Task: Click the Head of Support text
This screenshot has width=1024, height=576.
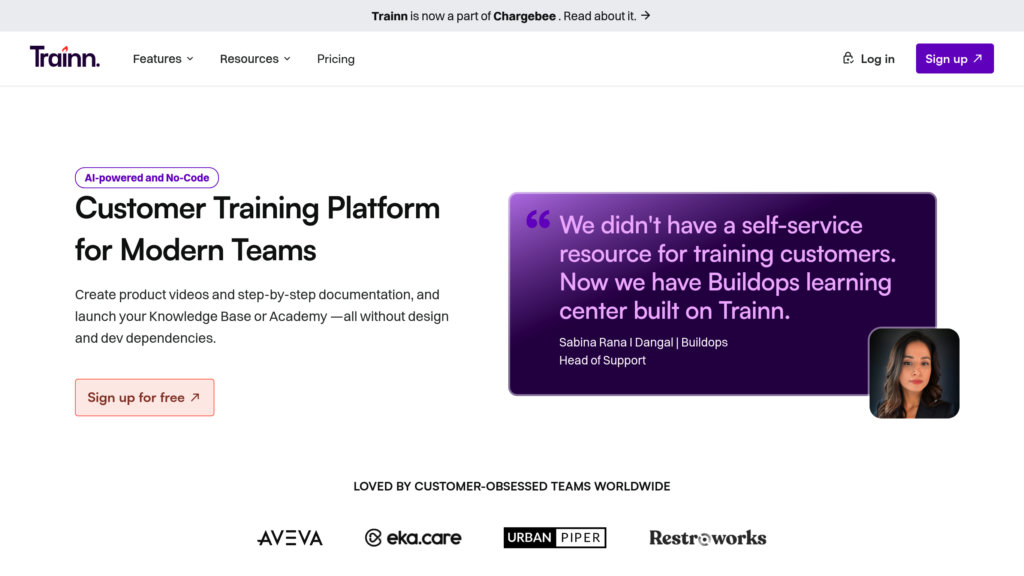Action: click(x=602, y=360)
